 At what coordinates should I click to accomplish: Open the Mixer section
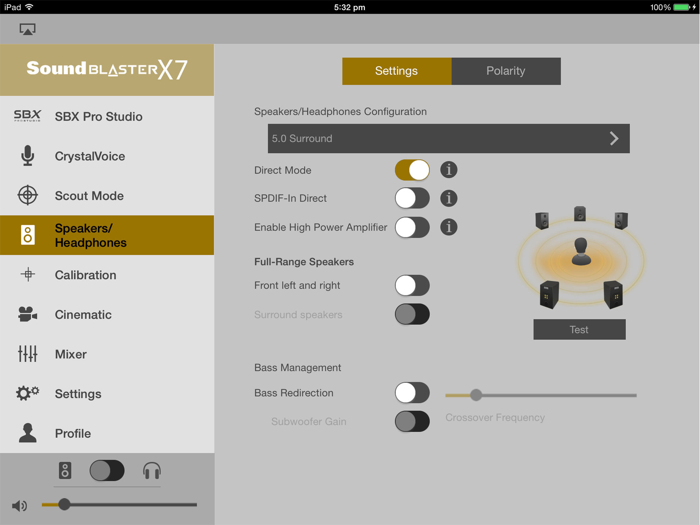click(x=107, y=354)
